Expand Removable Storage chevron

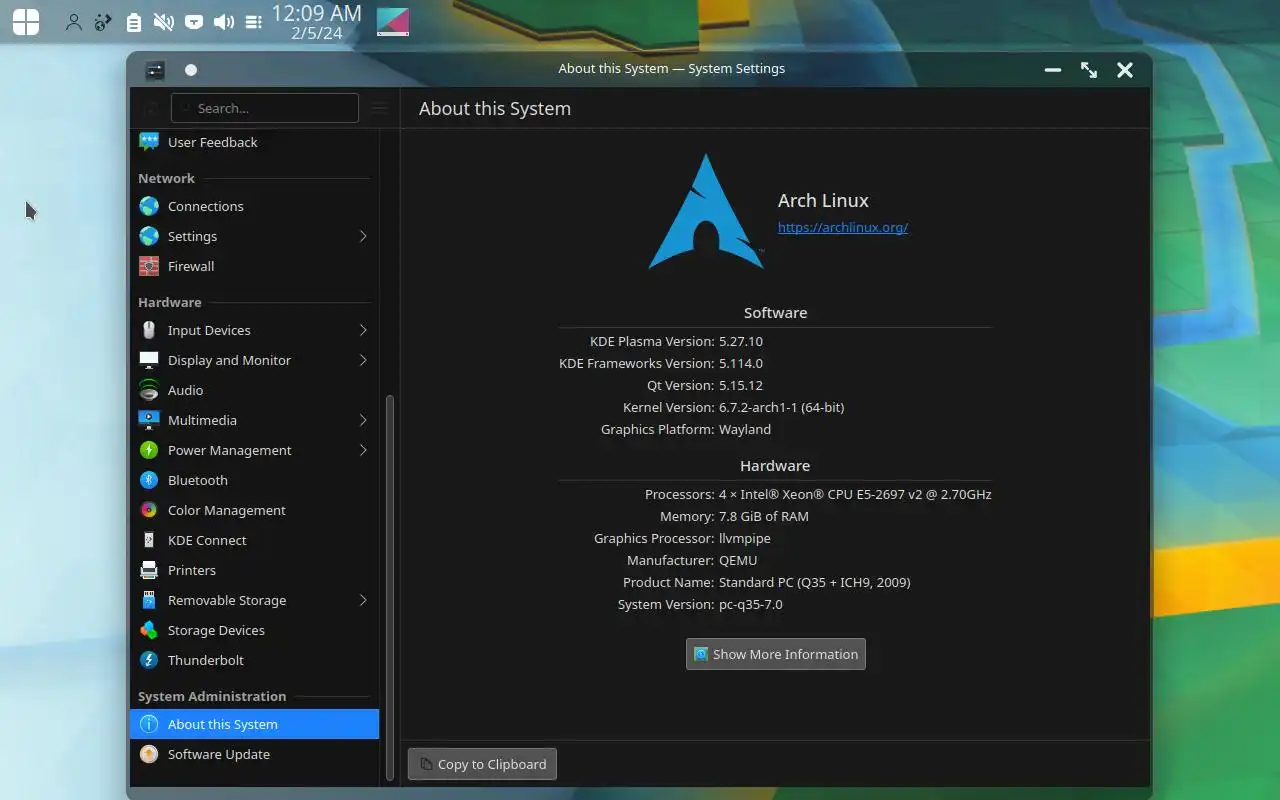(363, 600)
